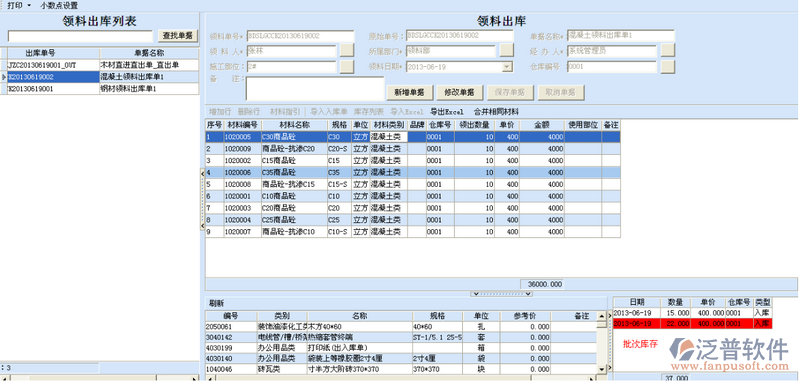Open 小数点设置 menu
Viewport: 799px width, 382px height.
[x=59, y=6]
